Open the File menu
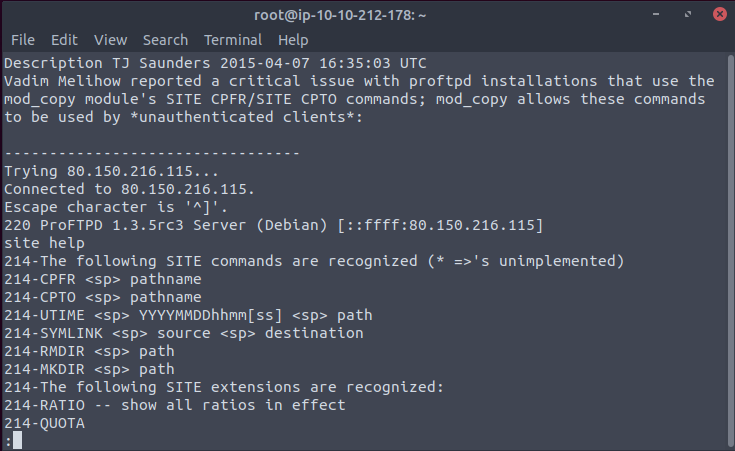The height and width of the screenshot is (451, 735). click(x=23, y=40)
